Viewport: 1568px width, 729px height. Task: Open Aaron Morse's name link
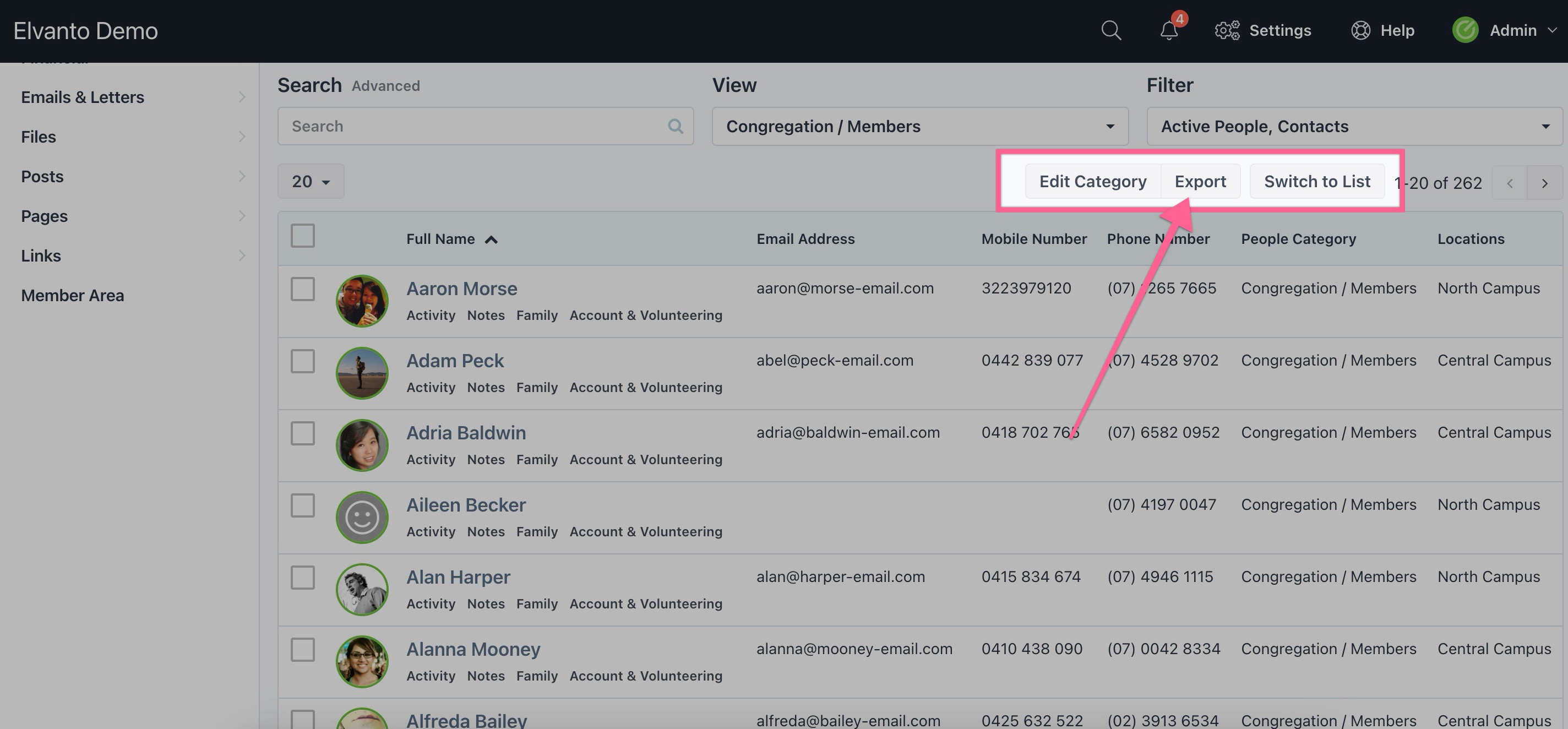462,289
